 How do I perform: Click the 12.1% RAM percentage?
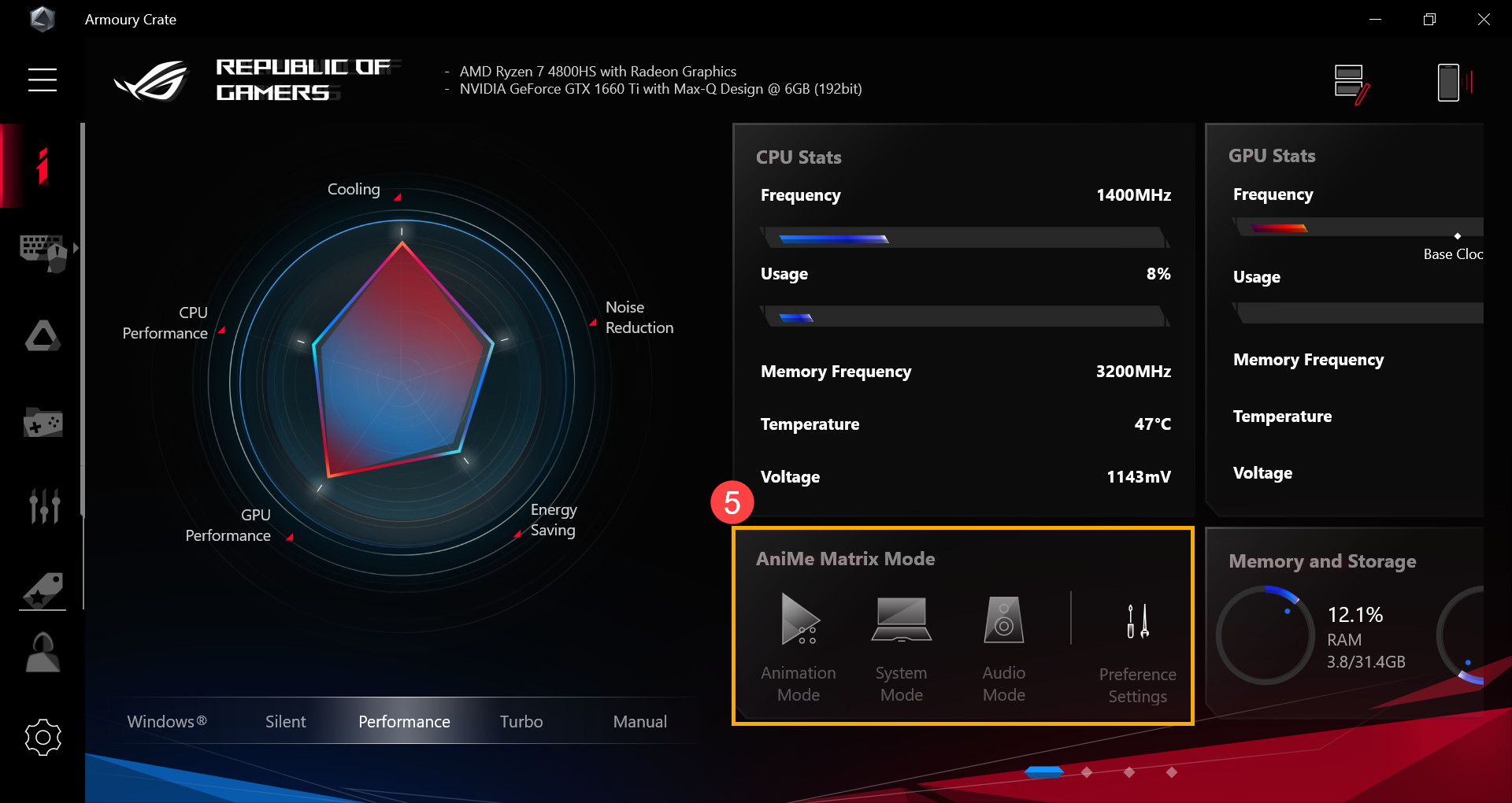pos(1355,614)
